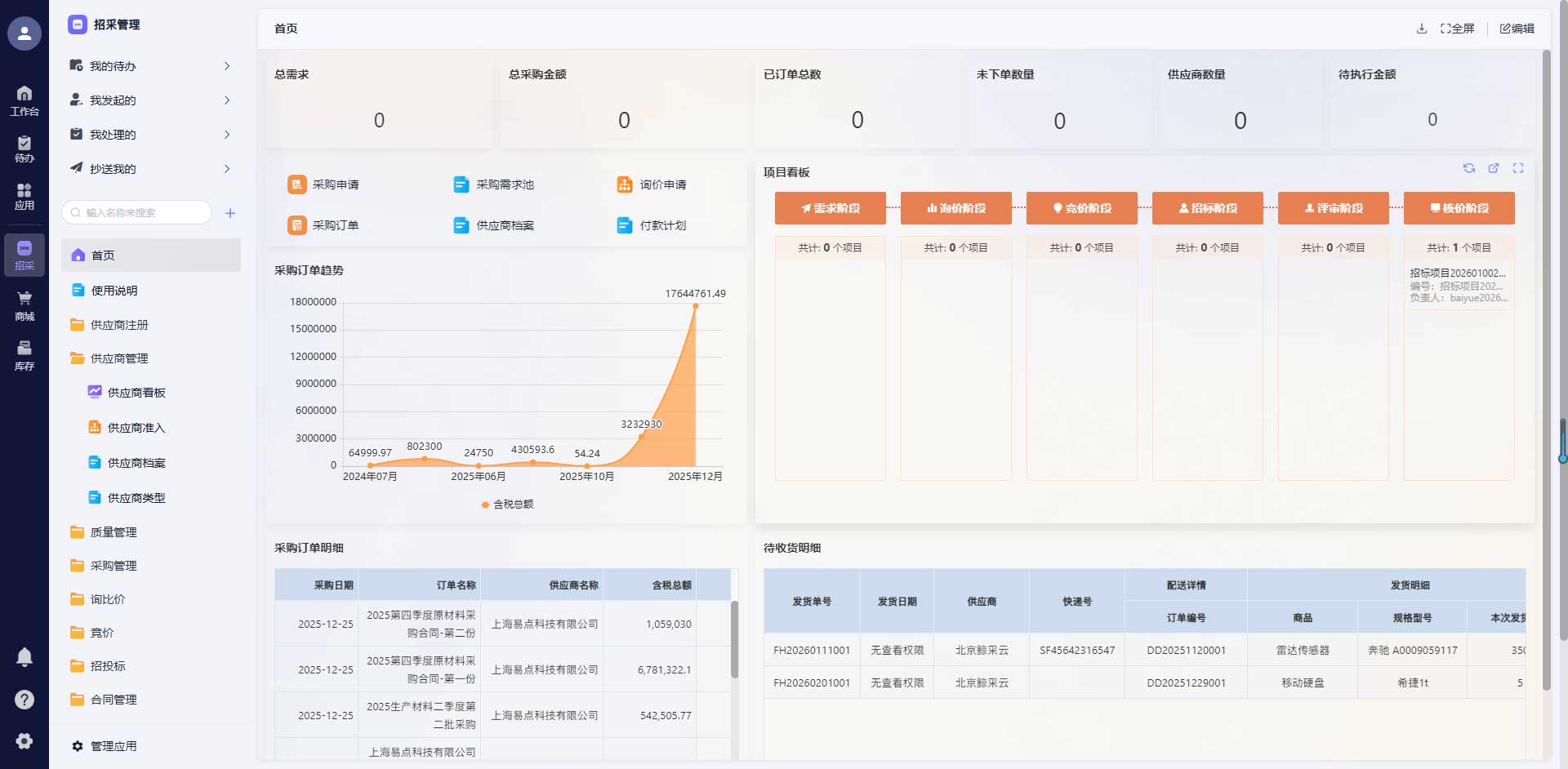Viewport: 1568px width, 769px height.
Task: Select 招采 module in left rail
Action: (x=24, y=255)
